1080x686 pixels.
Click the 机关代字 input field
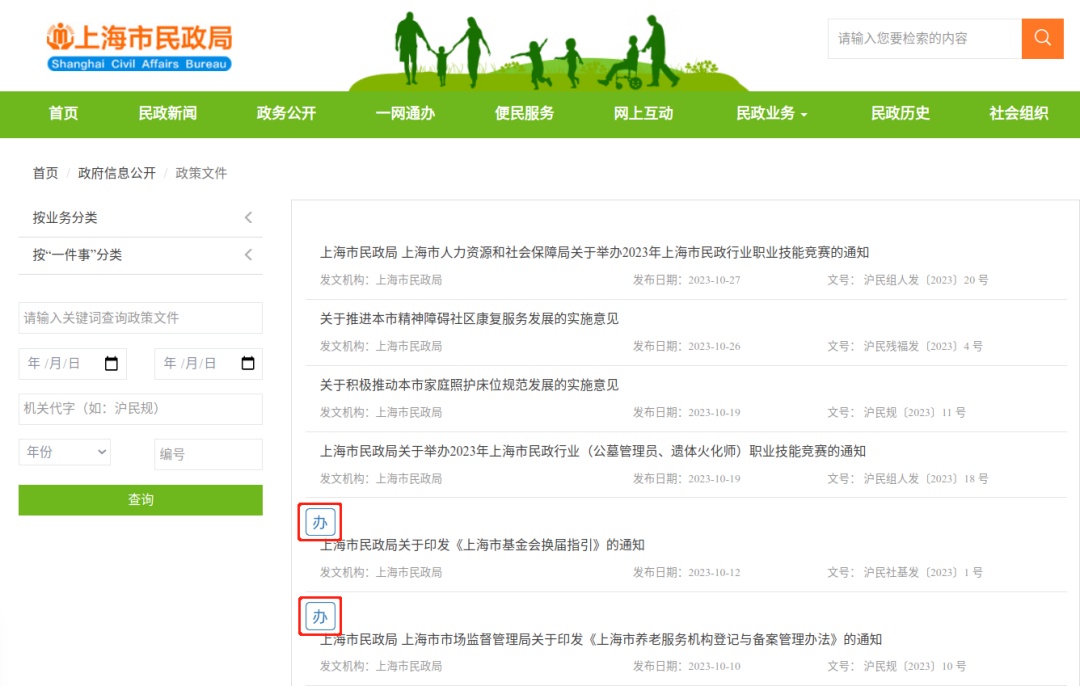coord(140,409)
